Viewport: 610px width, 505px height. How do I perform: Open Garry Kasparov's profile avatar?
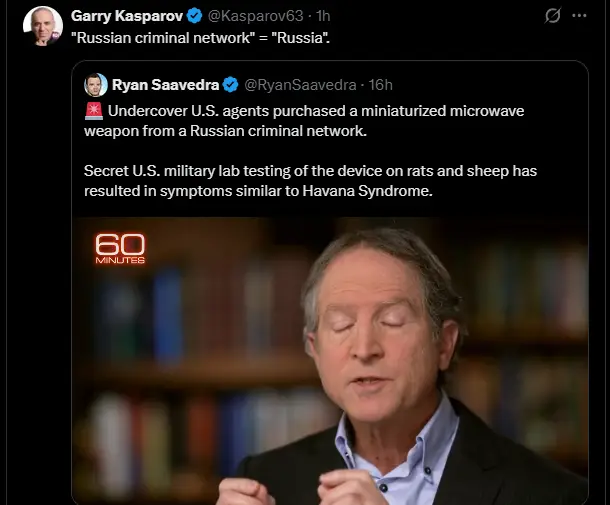pyautogui.click(x=43, y=26)
